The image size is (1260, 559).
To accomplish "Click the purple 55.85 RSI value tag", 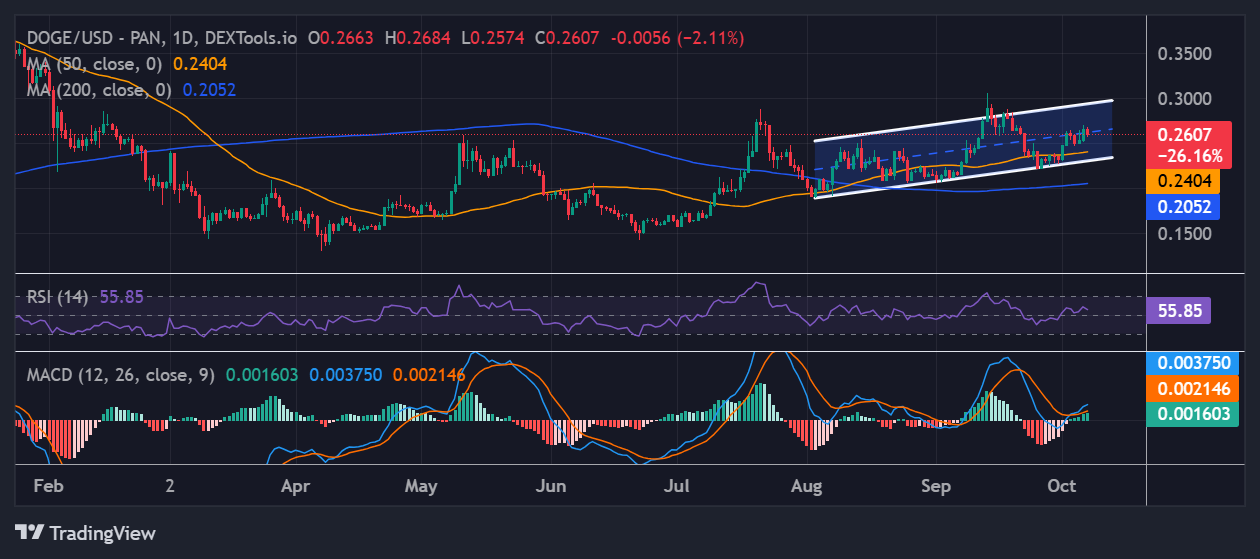I will 1181,311.
